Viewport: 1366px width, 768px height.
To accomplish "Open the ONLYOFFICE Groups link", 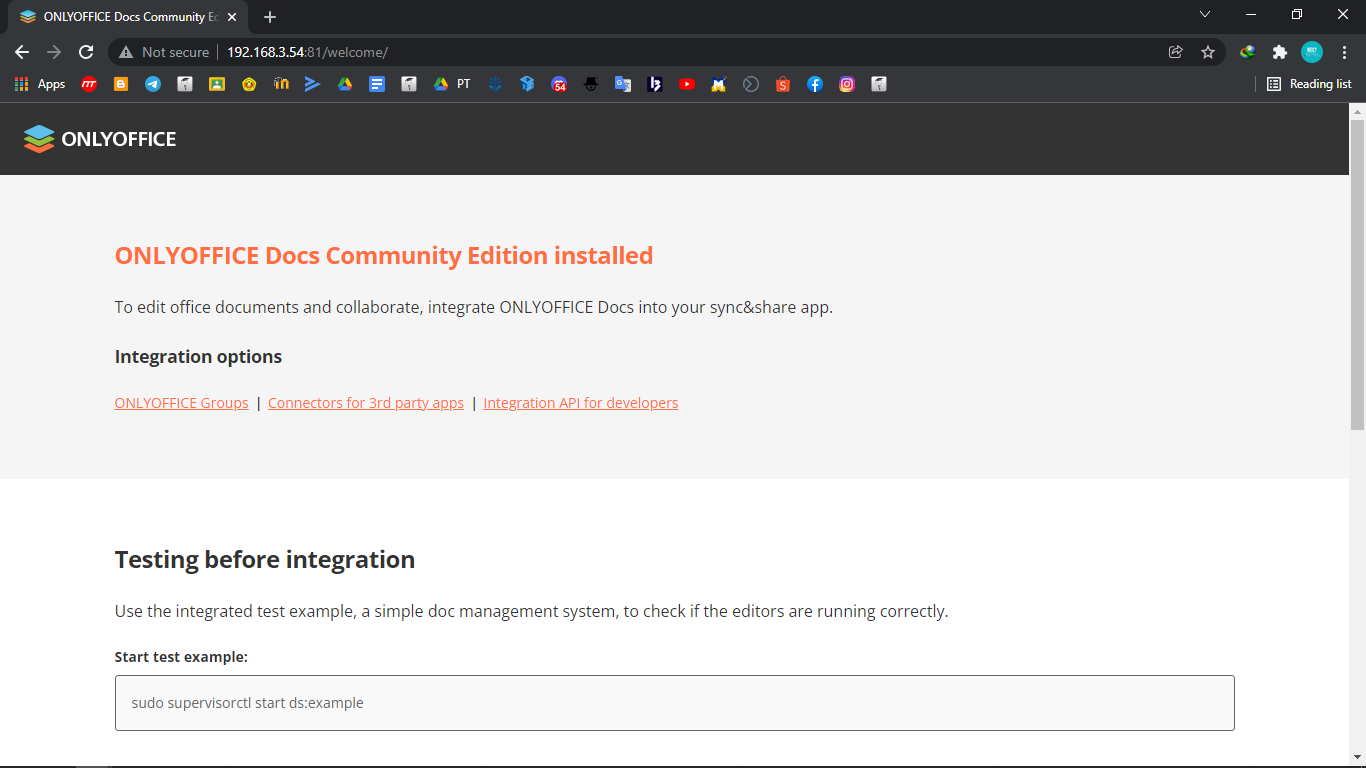I will tap(182, 403).
